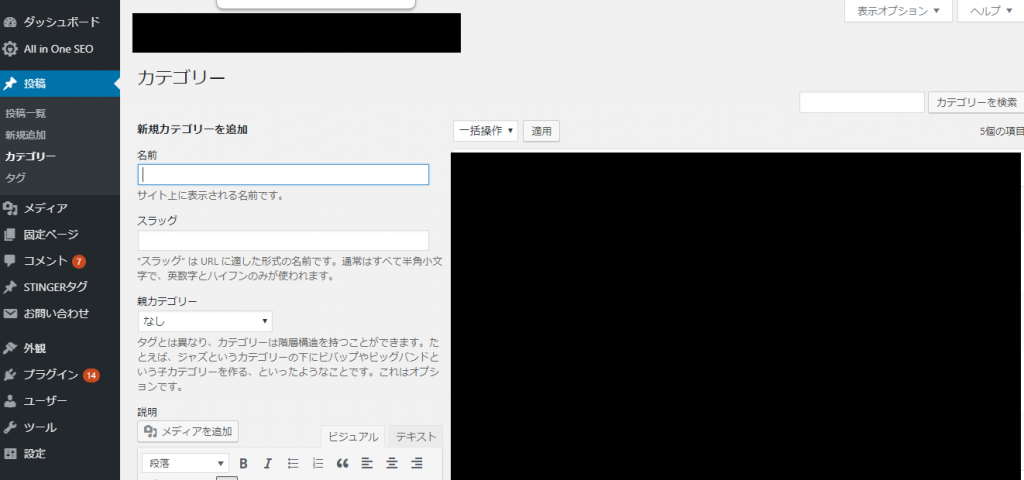Click the カテゴリーを検索 button
The height and width of the screenshot is (480, 1024).
pos(976,102)
